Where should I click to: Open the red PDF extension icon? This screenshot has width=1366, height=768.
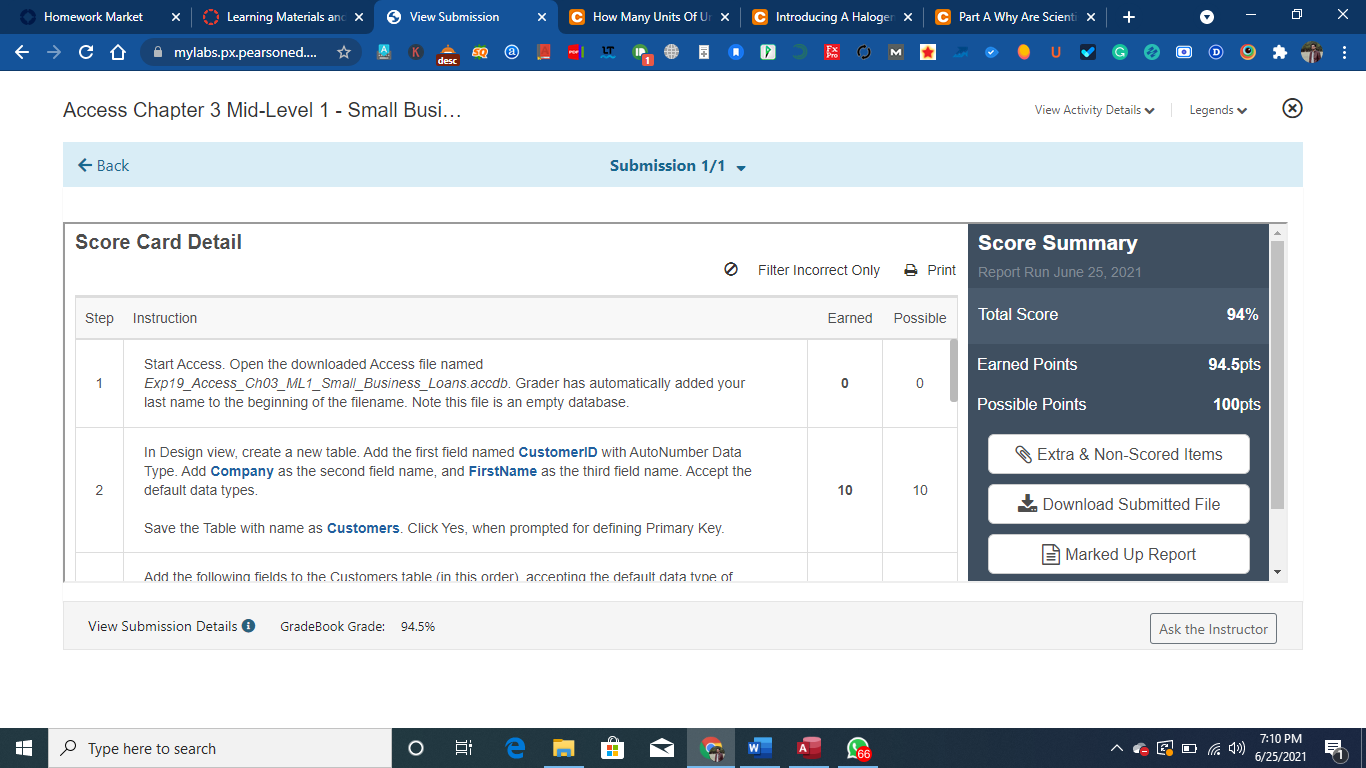[574, 52]
